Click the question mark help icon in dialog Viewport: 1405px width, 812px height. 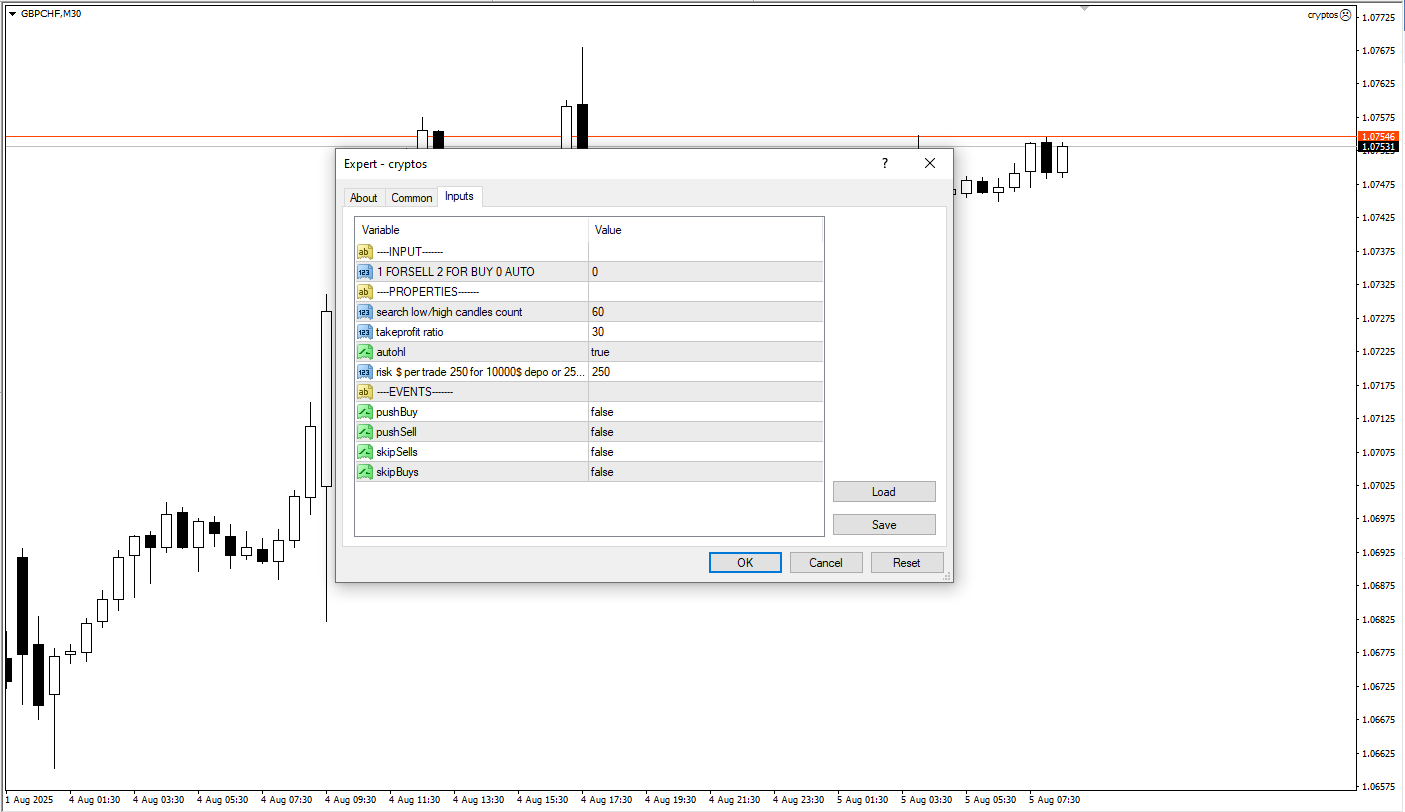click(884, 163)
